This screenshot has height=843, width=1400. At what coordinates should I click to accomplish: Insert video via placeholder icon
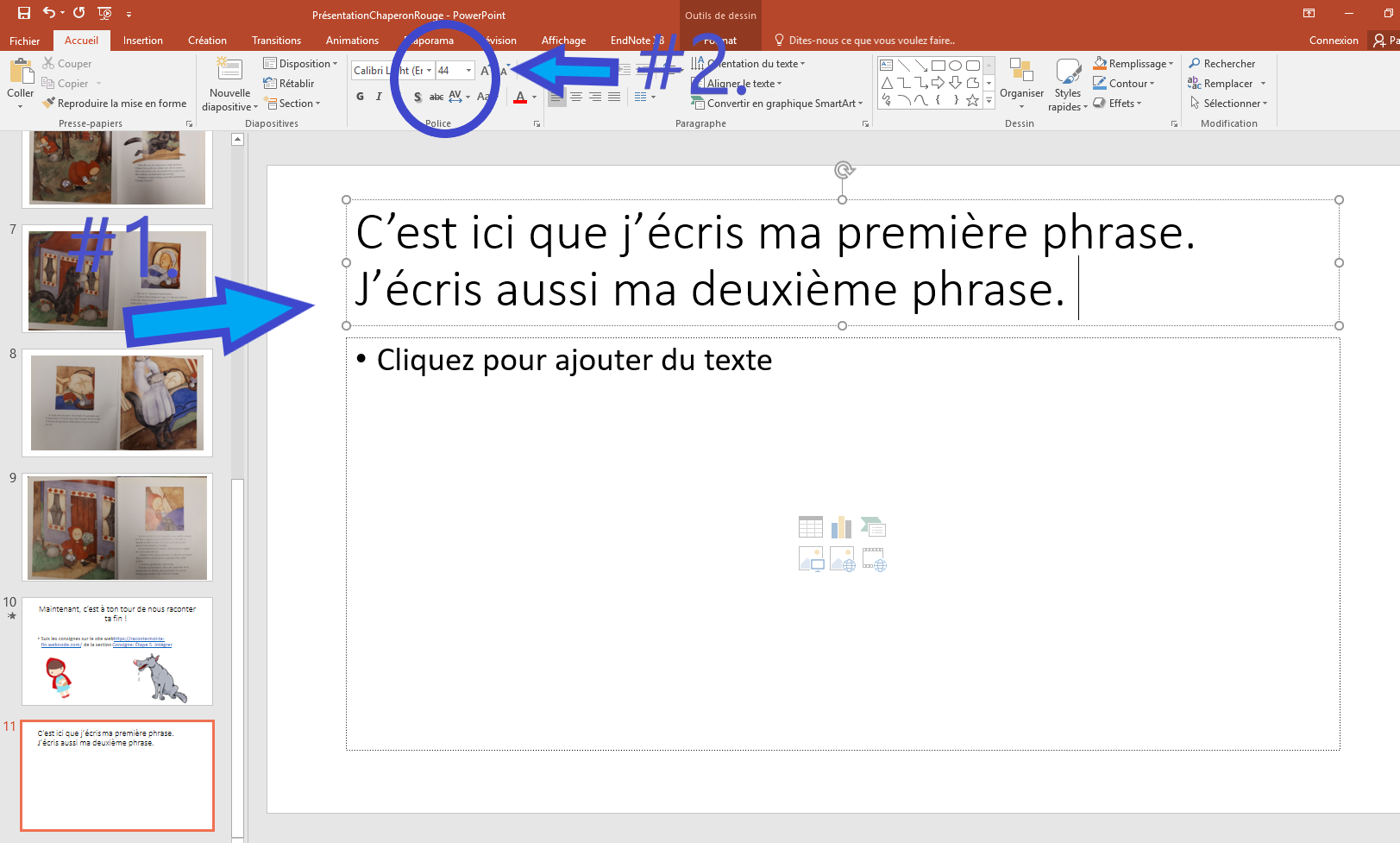coord(874,559)
